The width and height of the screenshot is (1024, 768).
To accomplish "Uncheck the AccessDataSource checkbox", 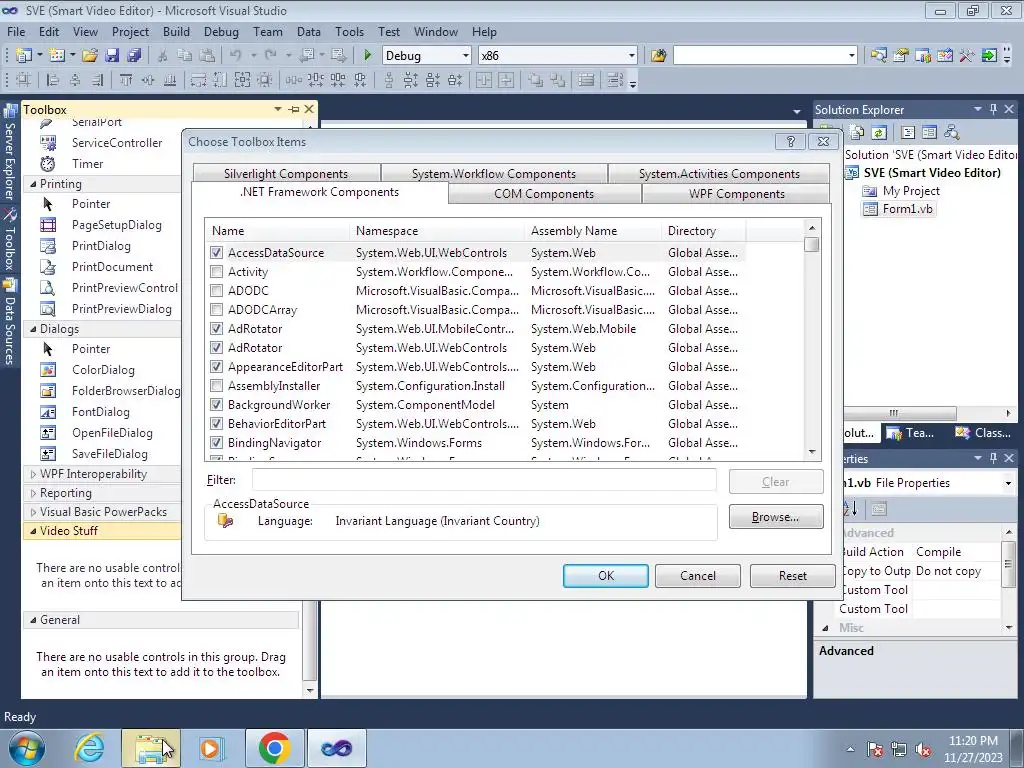I will click(x=216, y=253).
